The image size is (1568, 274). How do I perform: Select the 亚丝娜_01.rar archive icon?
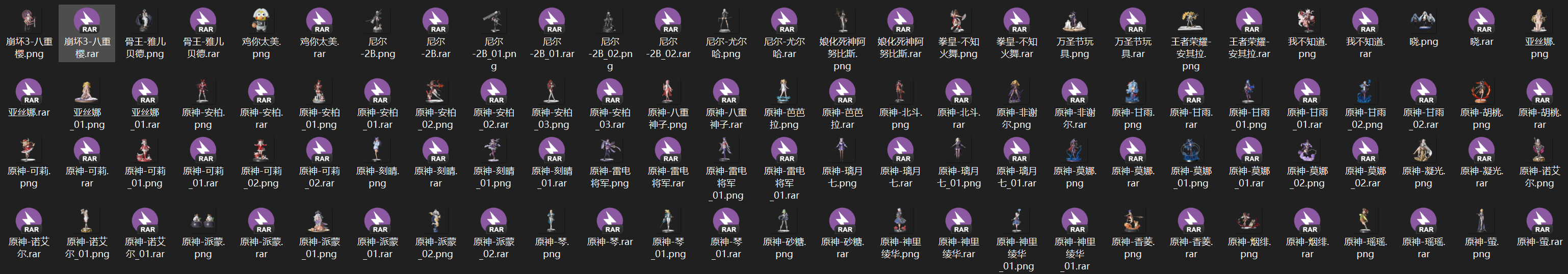coord(145,92)
